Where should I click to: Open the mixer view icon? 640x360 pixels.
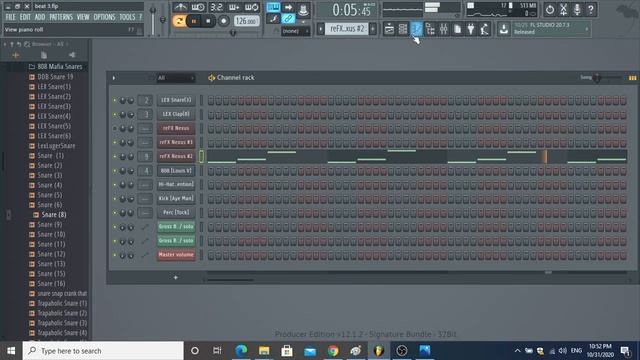[444, 29]
